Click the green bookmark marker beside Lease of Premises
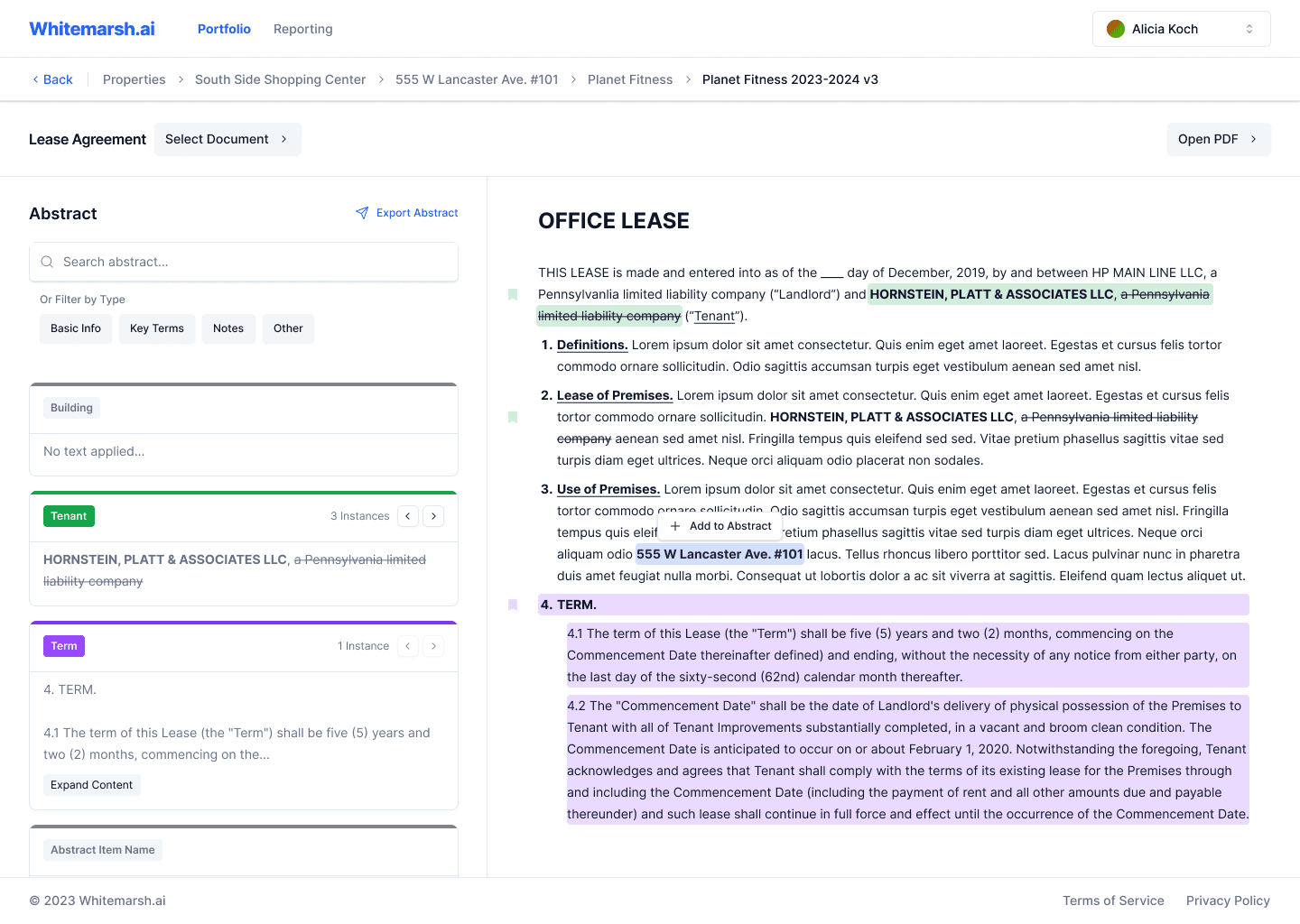Image resolution: width=1300 pixels, height=924 pixels. coord(513,417)
